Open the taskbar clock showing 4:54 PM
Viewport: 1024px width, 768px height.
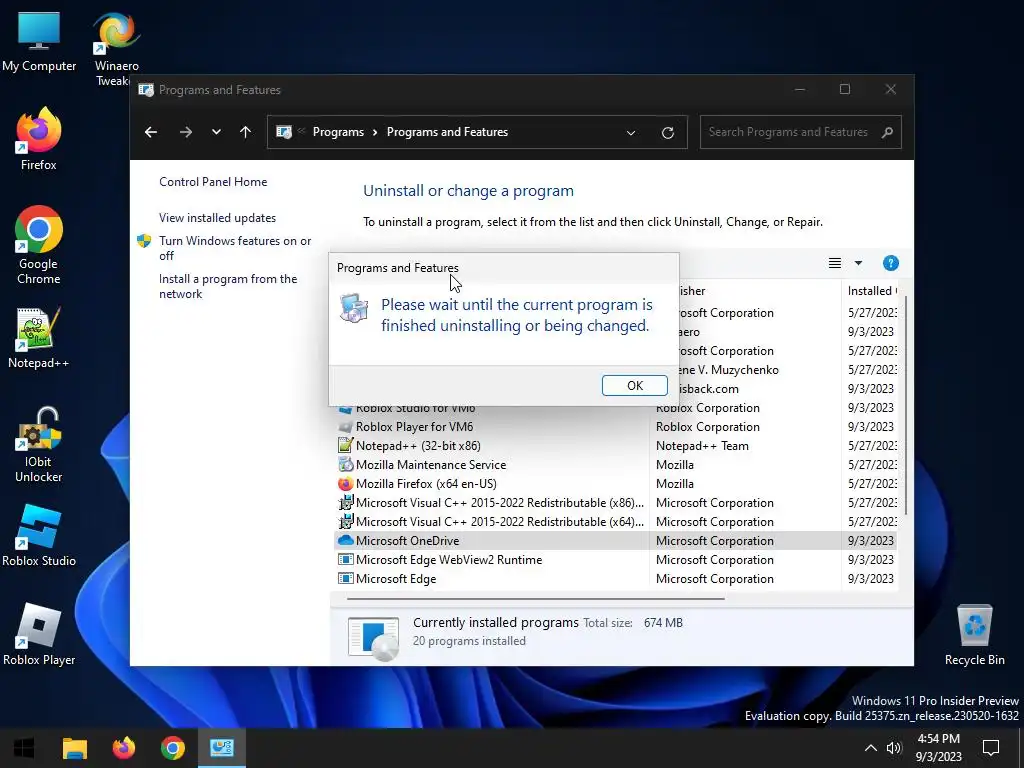938,748
